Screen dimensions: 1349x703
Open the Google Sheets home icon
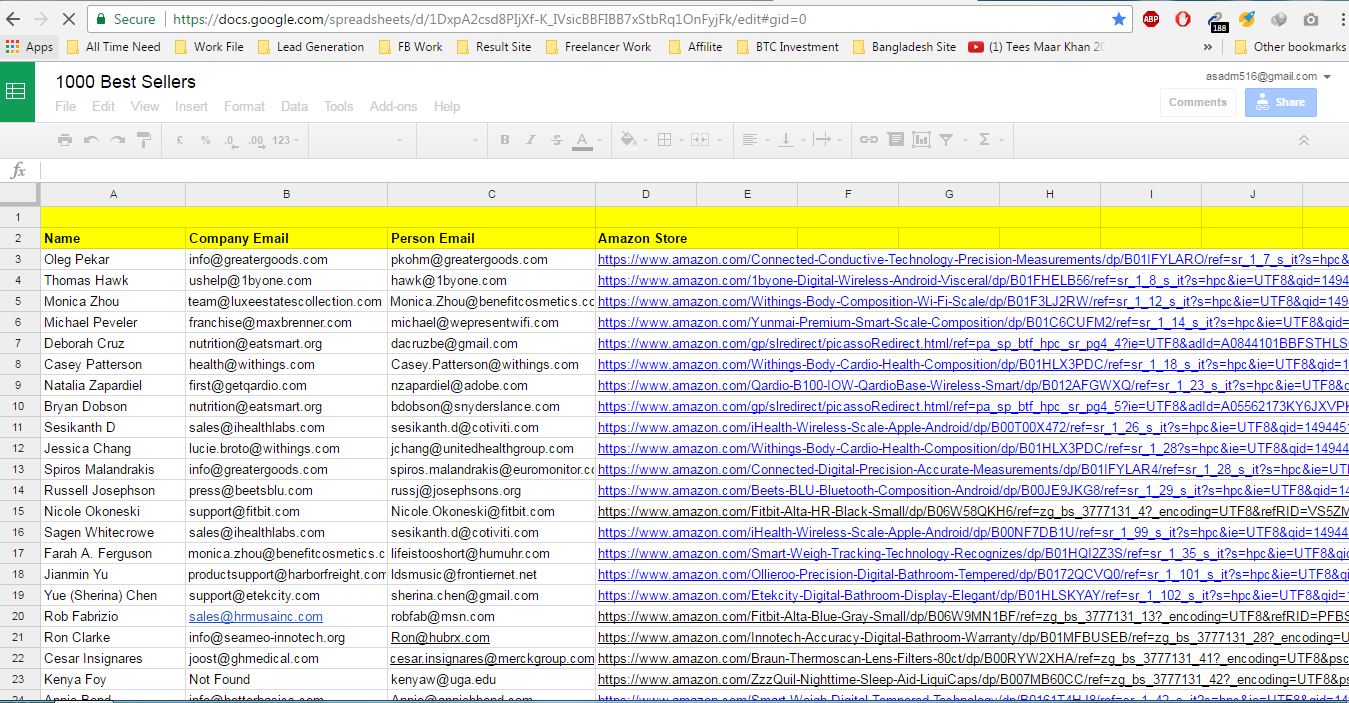[x=17, y=92]
